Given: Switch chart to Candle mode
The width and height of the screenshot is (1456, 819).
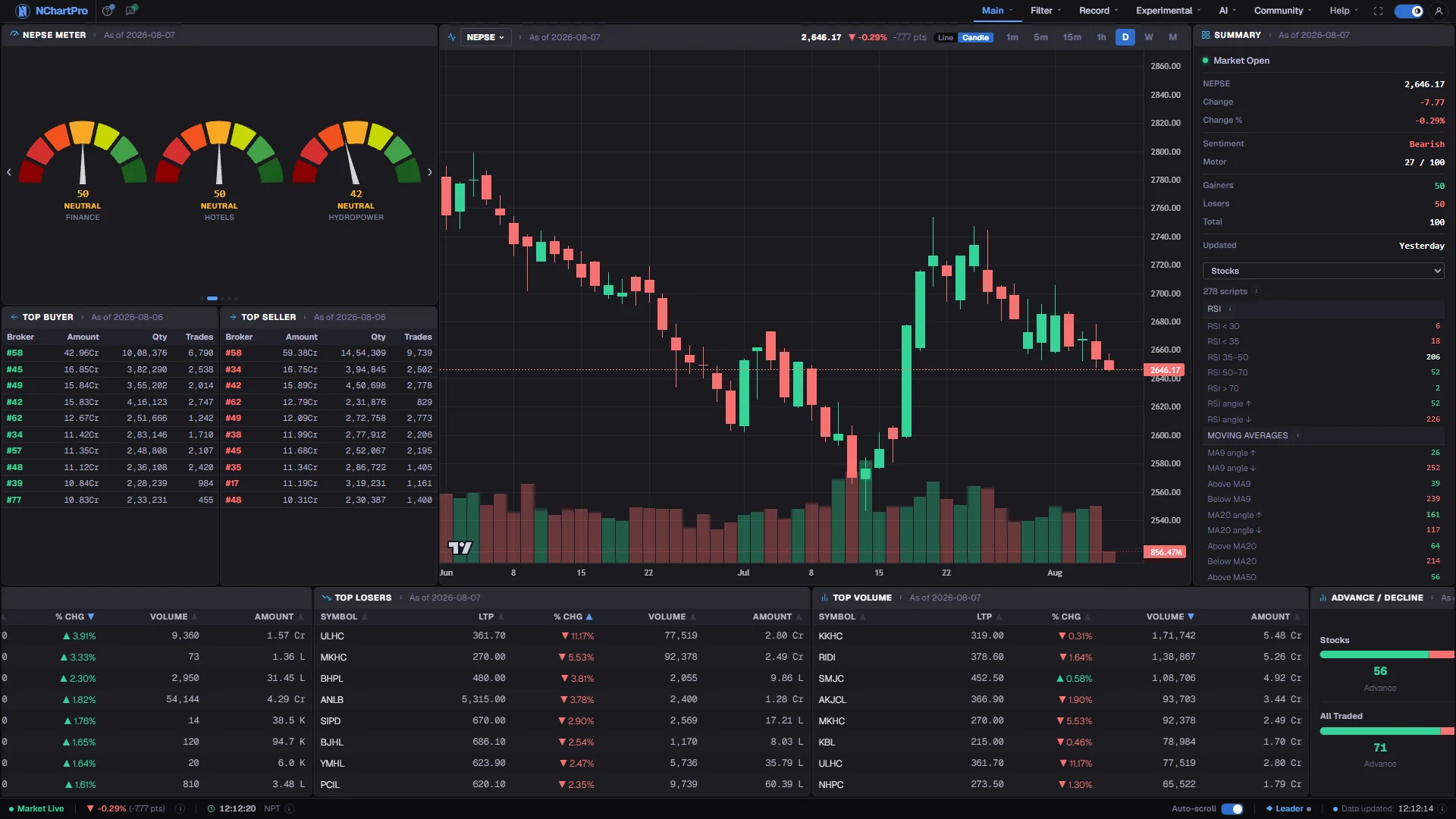Looking at the screenshot, I should [975, 37].
